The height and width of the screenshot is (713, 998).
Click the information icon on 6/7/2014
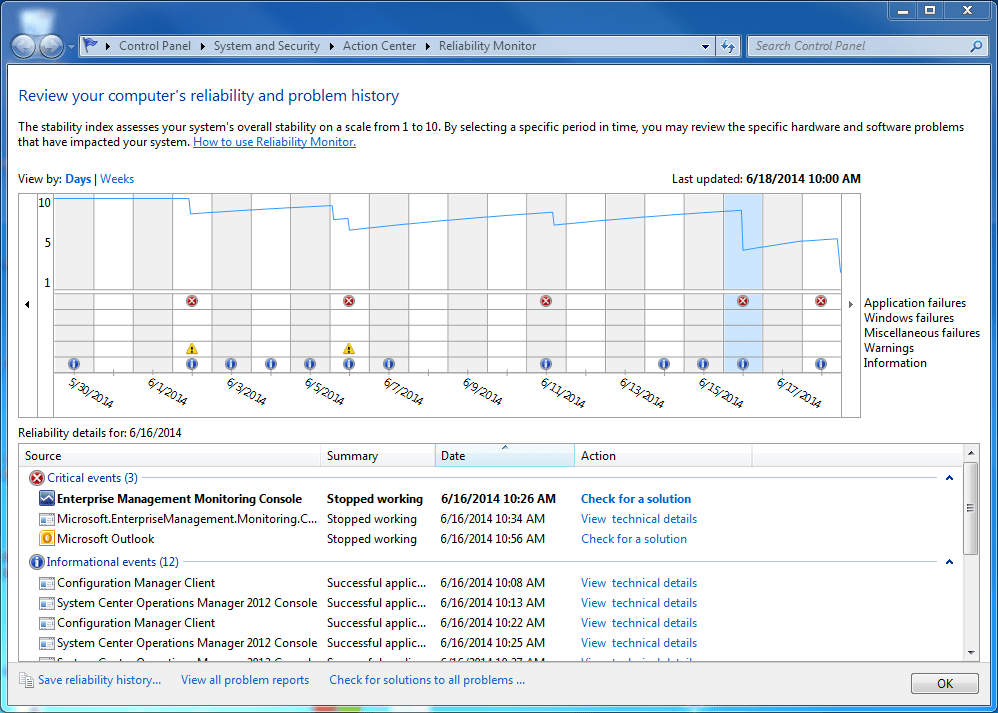[388, 364]
